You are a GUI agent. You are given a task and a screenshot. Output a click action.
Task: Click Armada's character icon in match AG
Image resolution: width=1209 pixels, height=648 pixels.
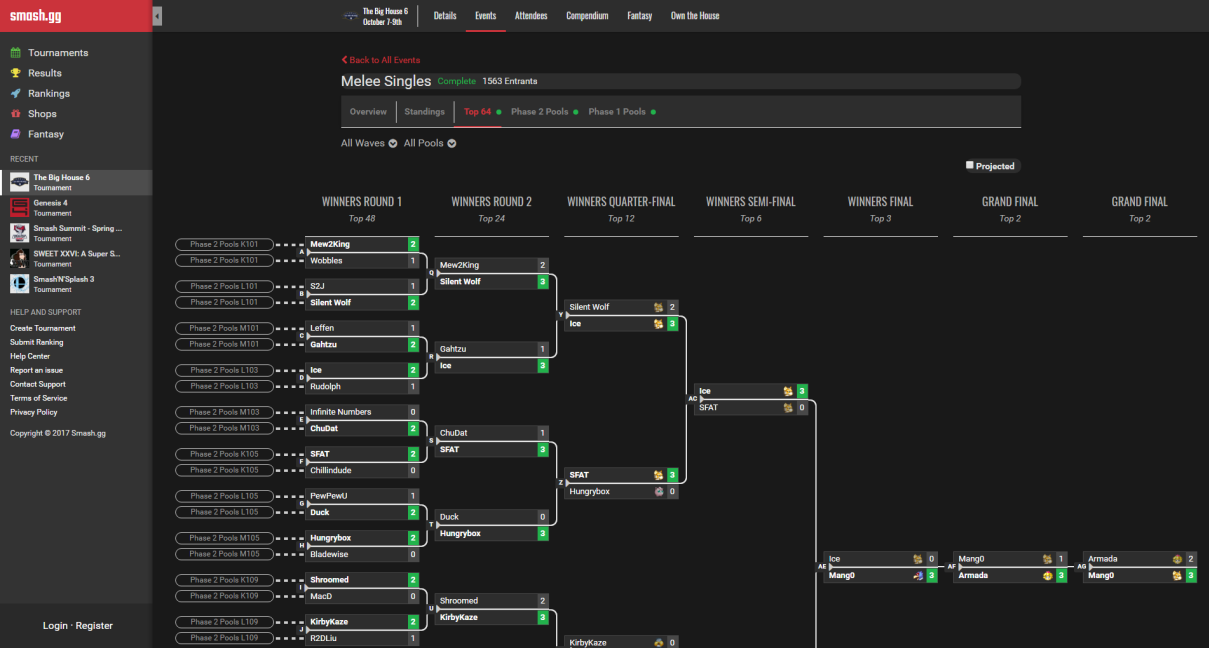point(1177,559)
